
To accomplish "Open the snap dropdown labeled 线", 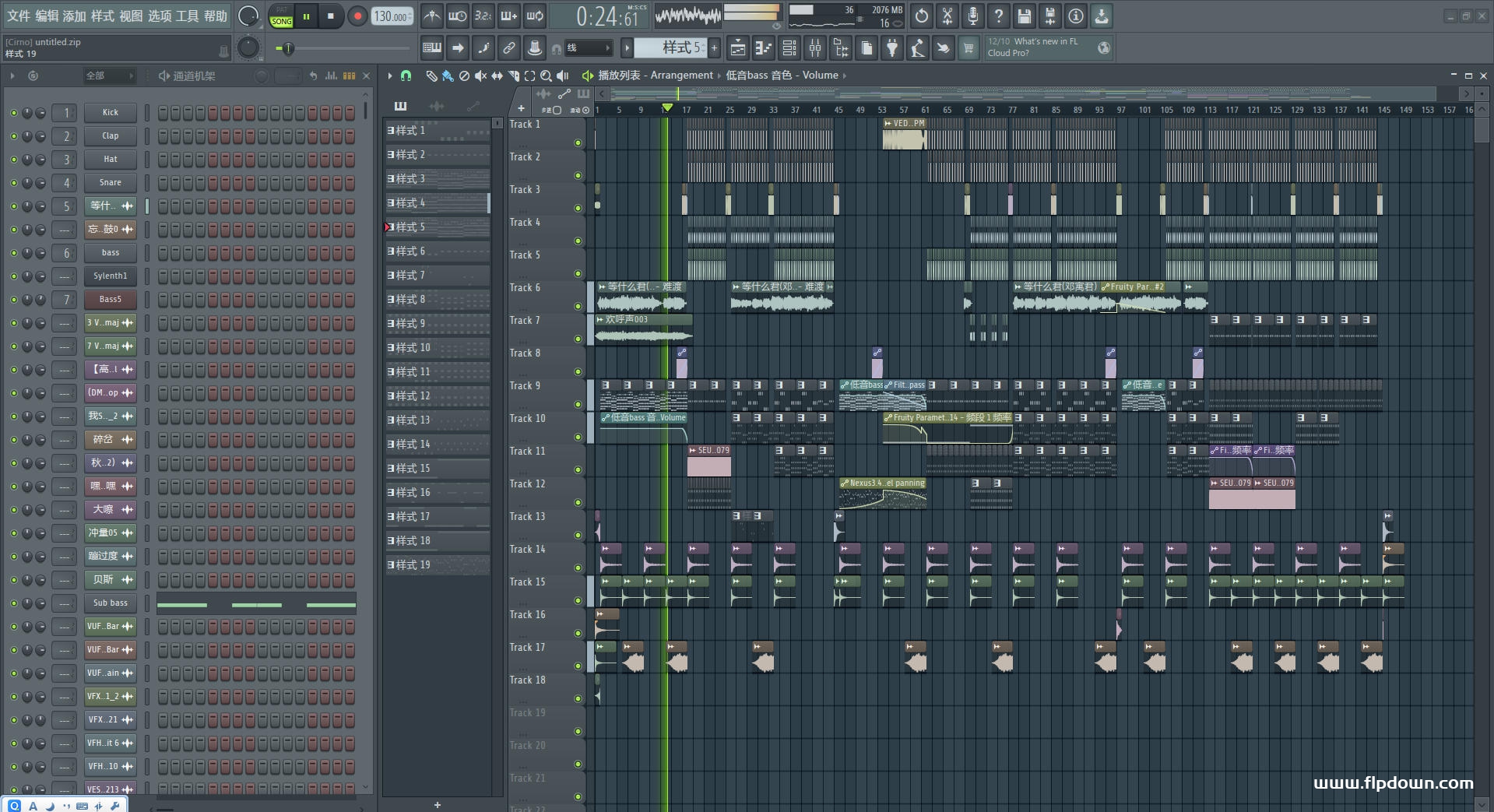I will click(x=586, y=48).
